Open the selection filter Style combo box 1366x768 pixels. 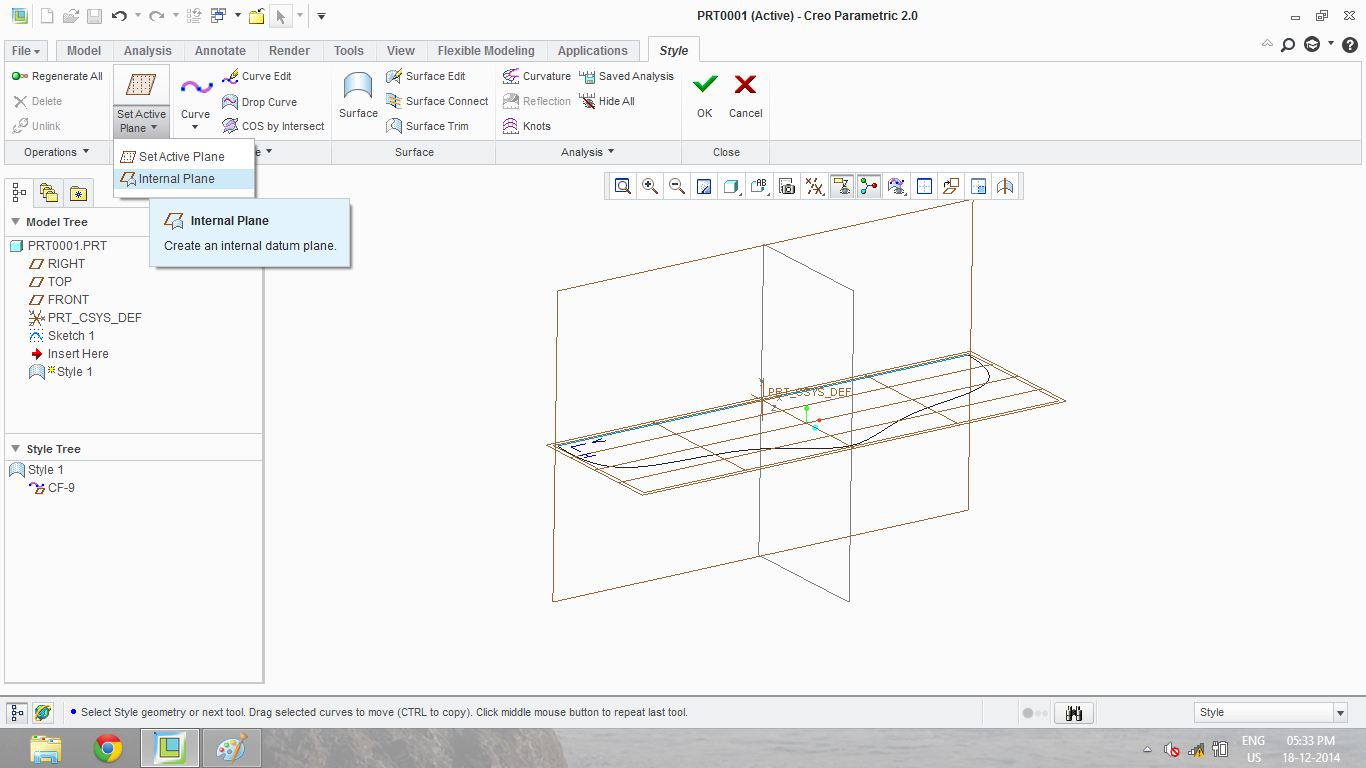click(1271, 712)
